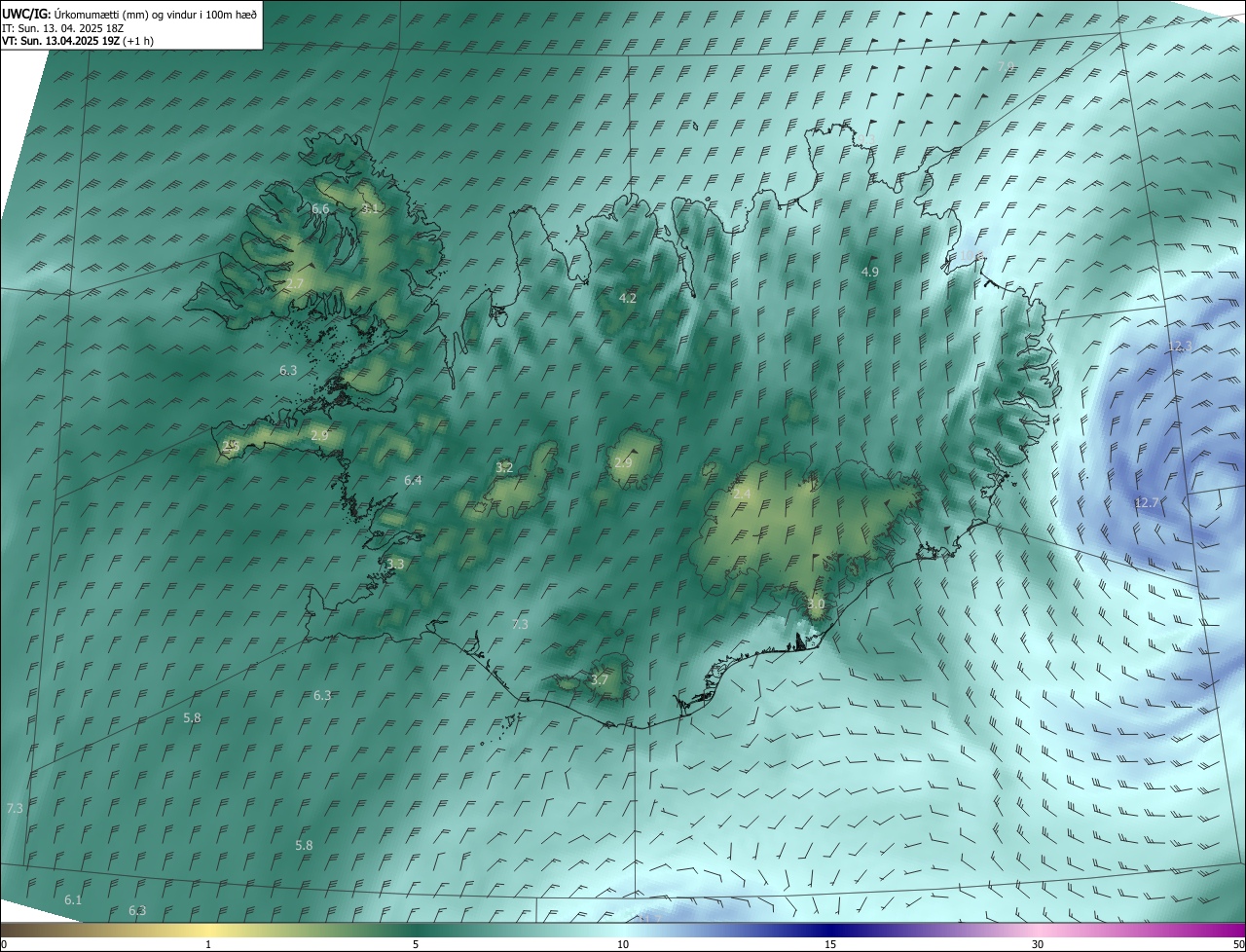Pick the light pink color above the 30 tick
Image resolution: width=1246 pixels, height=952 pixels.
point(1038,930)
